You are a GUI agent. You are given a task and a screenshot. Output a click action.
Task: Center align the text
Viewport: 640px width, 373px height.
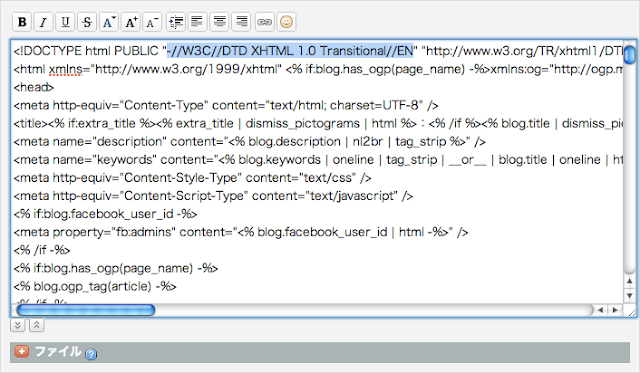[x=220, y=22]
